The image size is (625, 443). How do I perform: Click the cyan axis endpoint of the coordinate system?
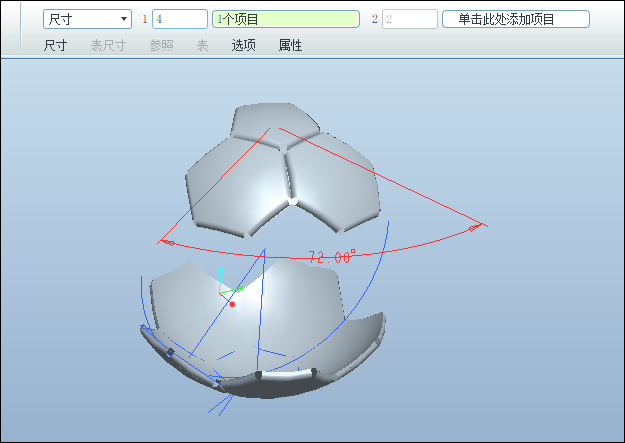tap(220, 271)
